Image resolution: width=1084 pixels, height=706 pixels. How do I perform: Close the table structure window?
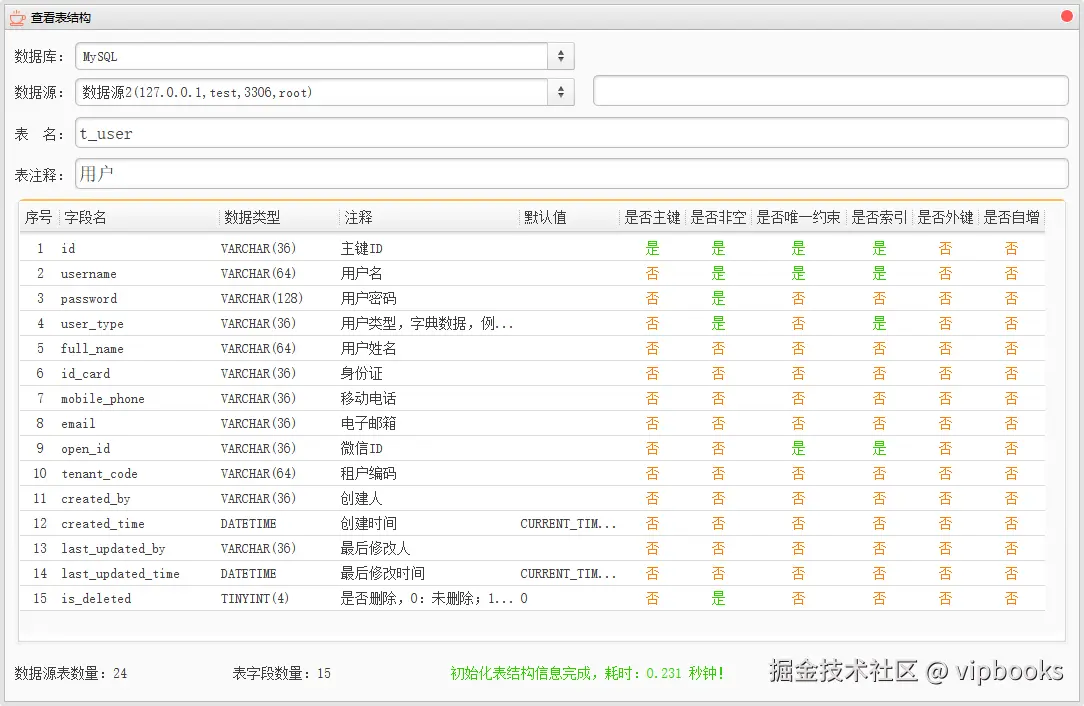click(x=1067, y=16)
